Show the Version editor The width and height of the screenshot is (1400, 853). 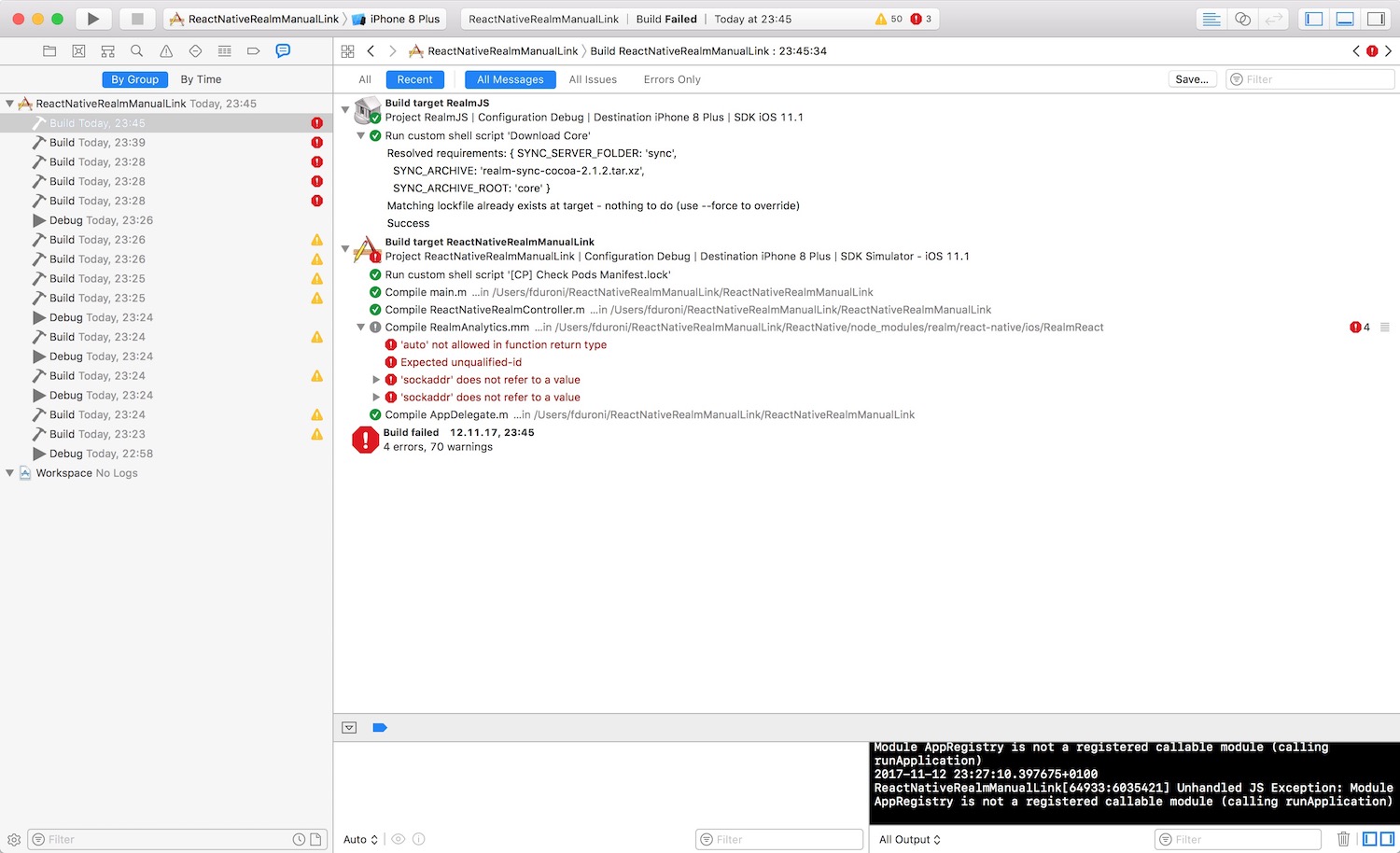click(1273, 19)
